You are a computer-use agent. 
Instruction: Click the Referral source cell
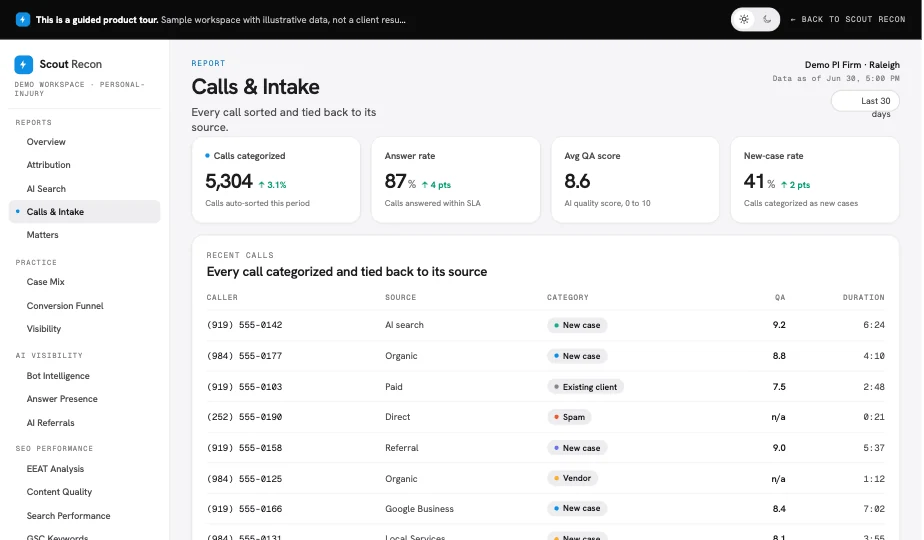point(401,448)
